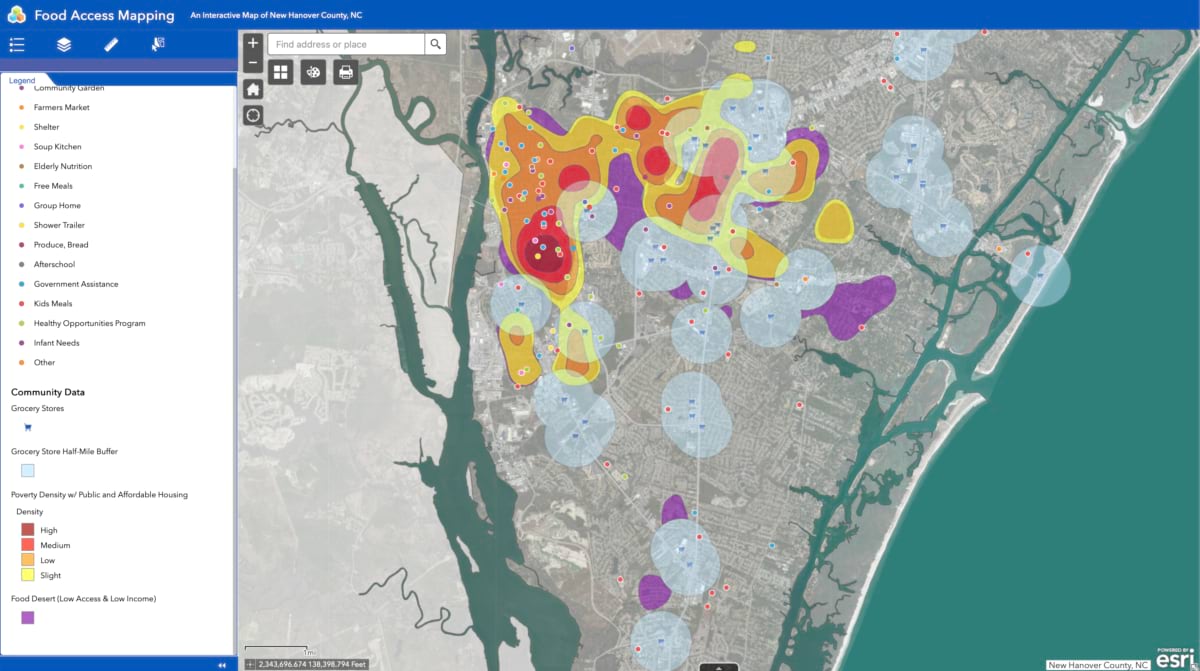Open the Print widget
Viewport: 1200px width, 671px height.
(346, 72)
